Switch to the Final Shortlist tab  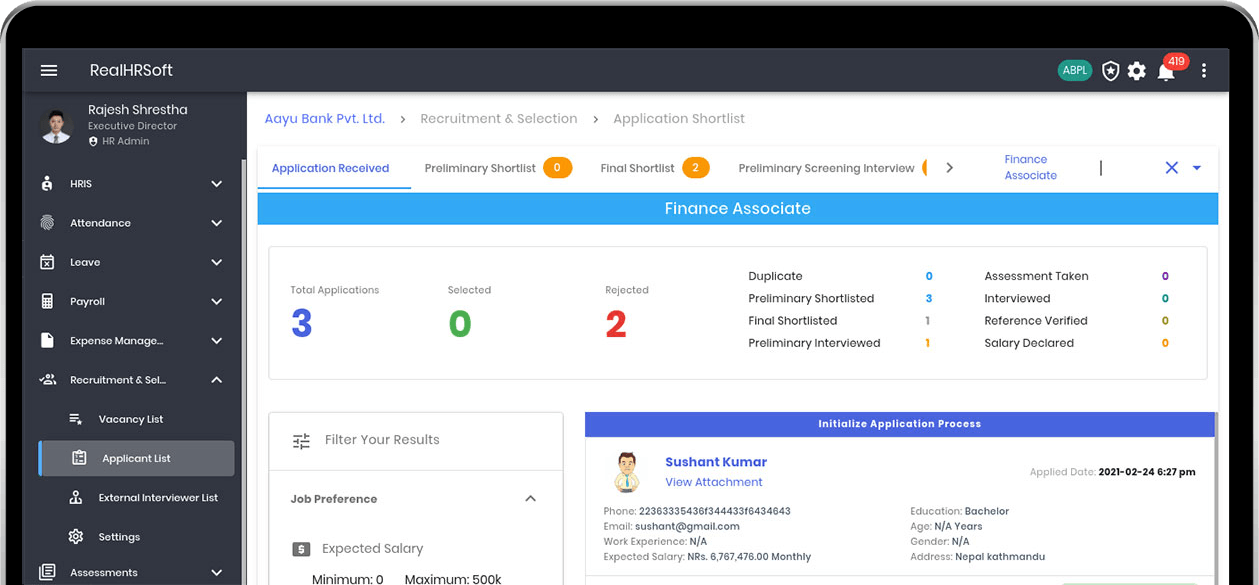tap(637, 168)
